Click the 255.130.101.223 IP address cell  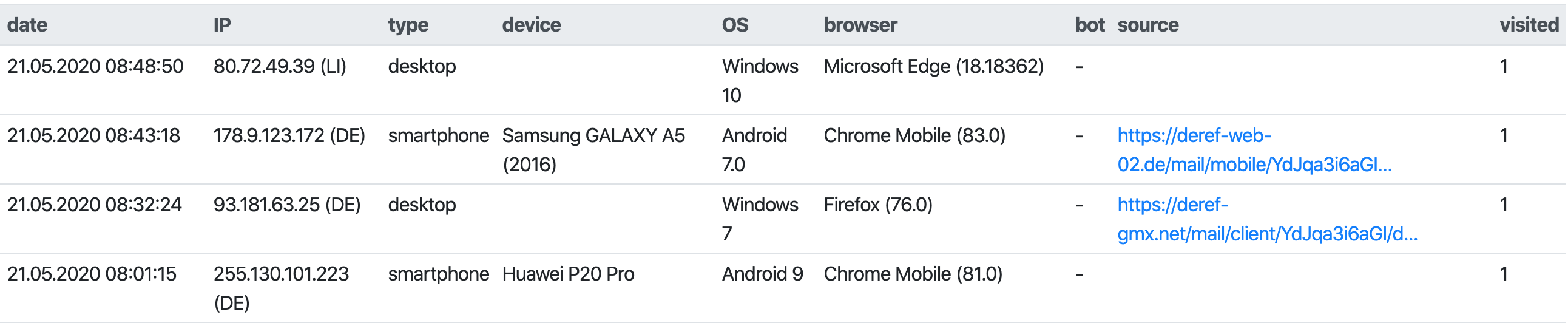(x=280, y=275)
